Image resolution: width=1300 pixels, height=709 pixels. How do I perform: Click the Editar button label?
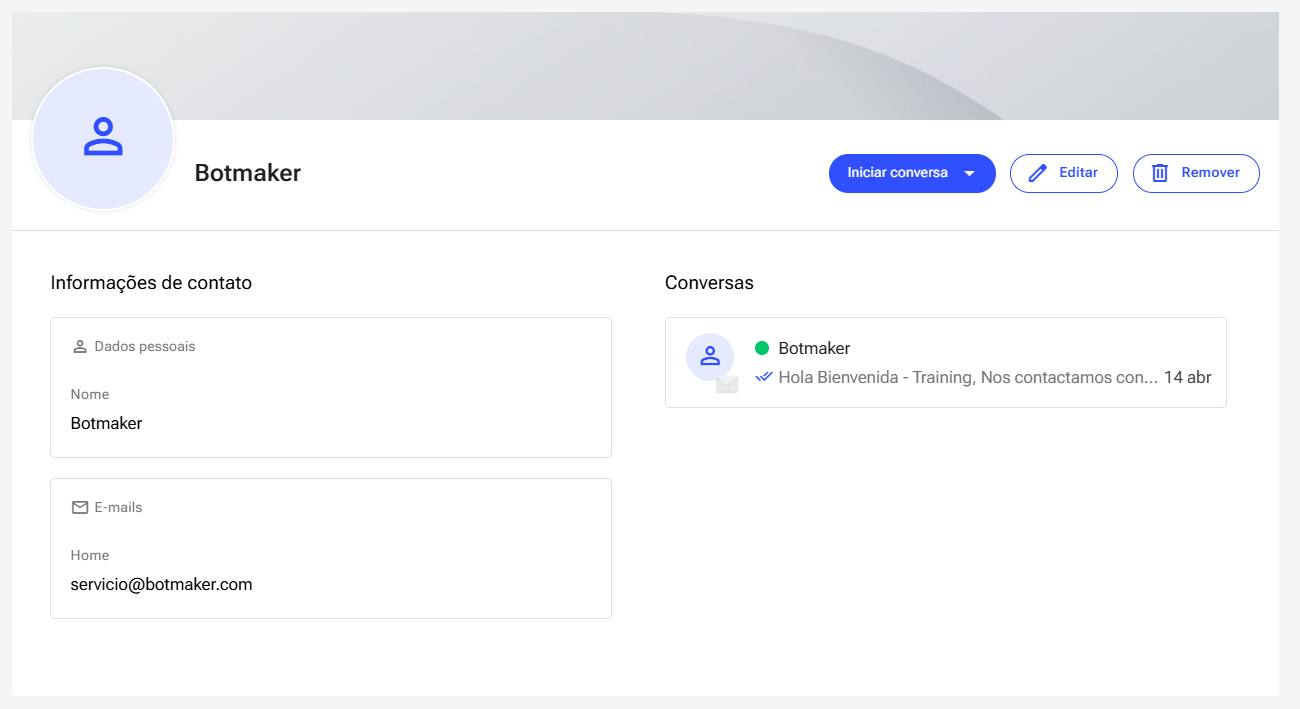tap(1078, 172)
